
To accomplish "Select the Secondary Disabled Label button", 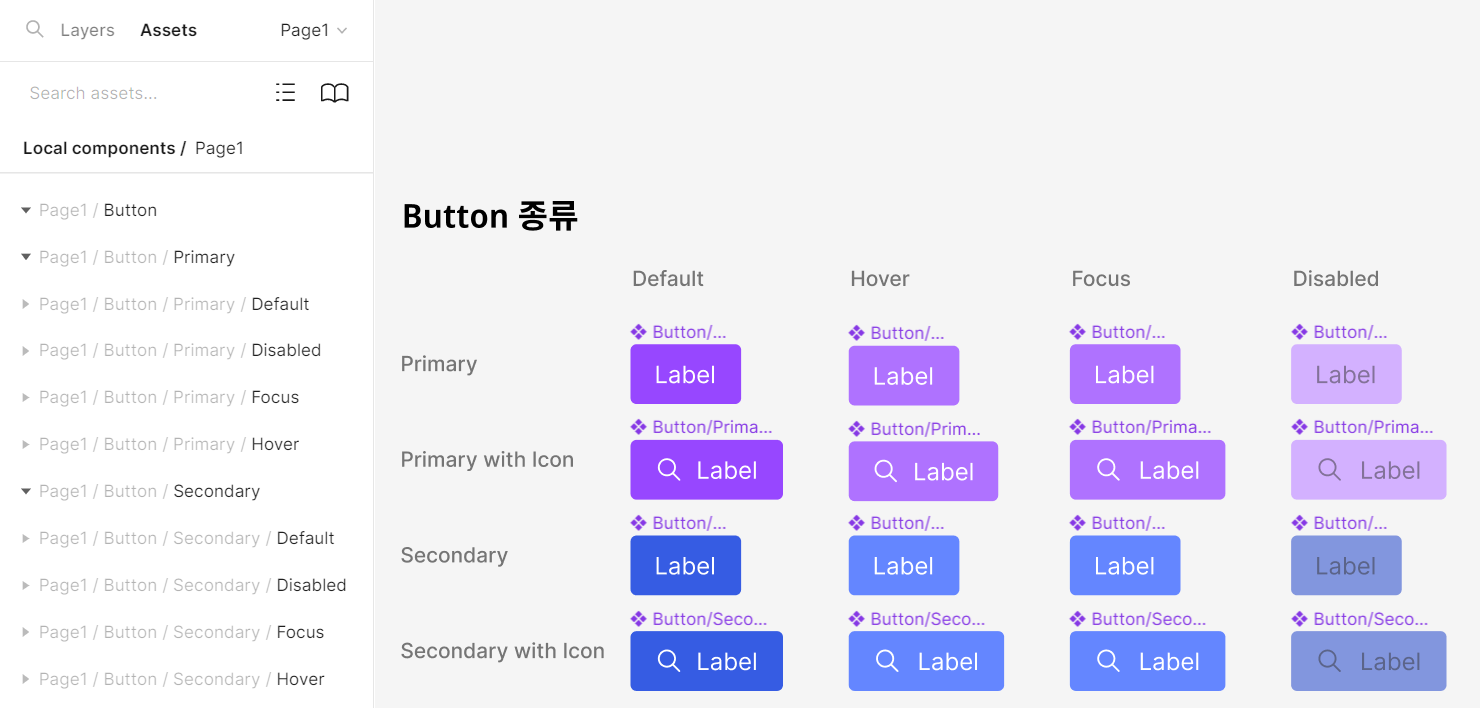I will point(1346,565).
